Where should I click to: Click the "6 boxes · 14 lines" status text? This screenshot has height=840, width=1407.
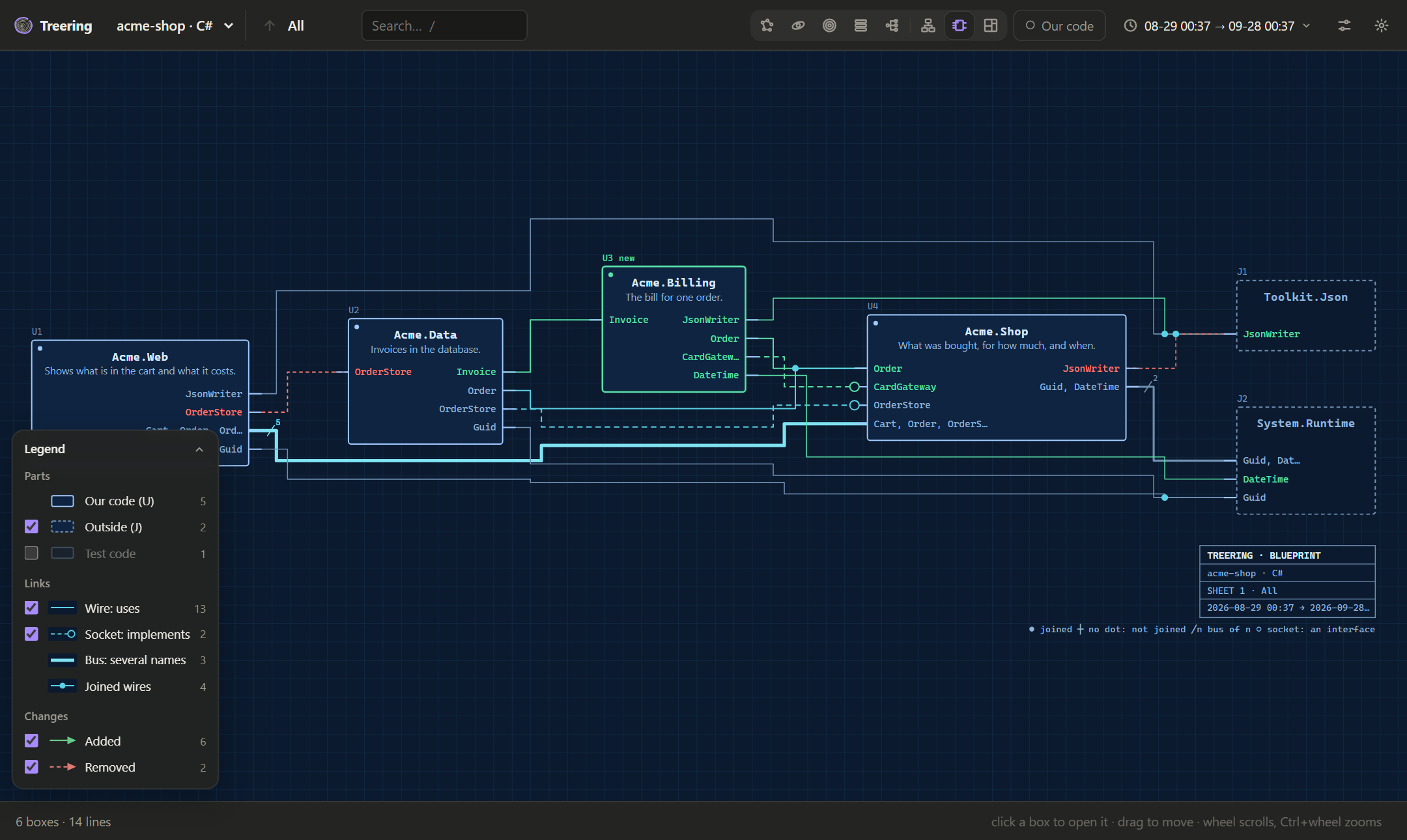point(63,822)
